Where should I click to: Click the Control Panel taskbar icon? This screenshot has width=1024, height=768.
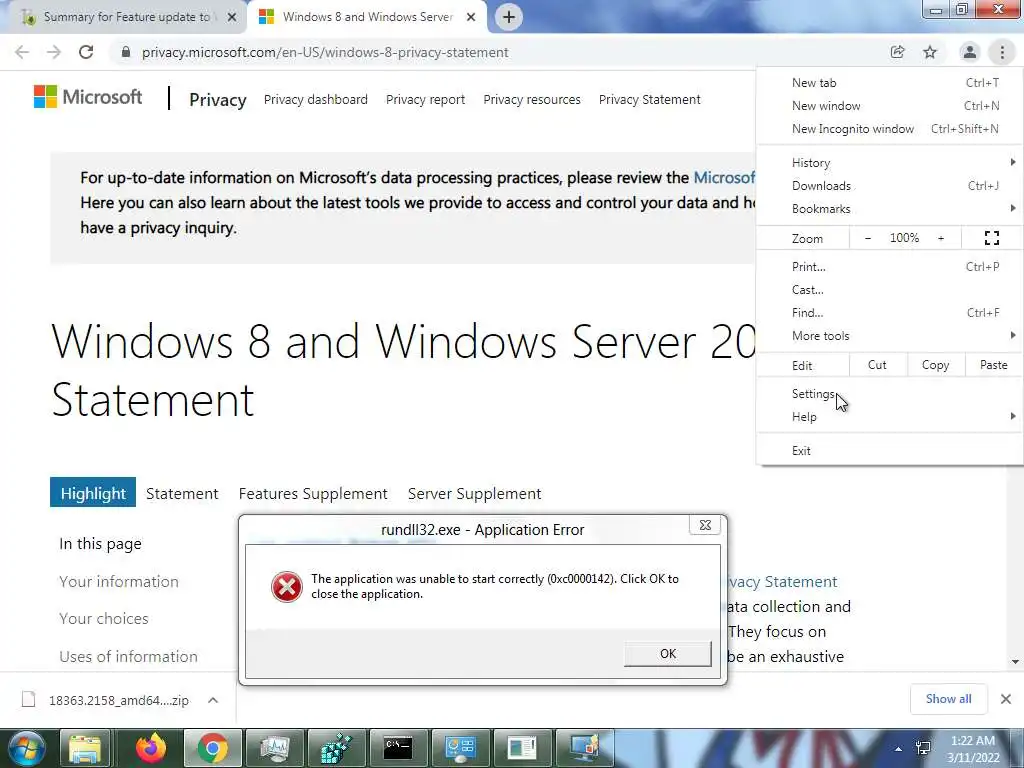(460, 748)
